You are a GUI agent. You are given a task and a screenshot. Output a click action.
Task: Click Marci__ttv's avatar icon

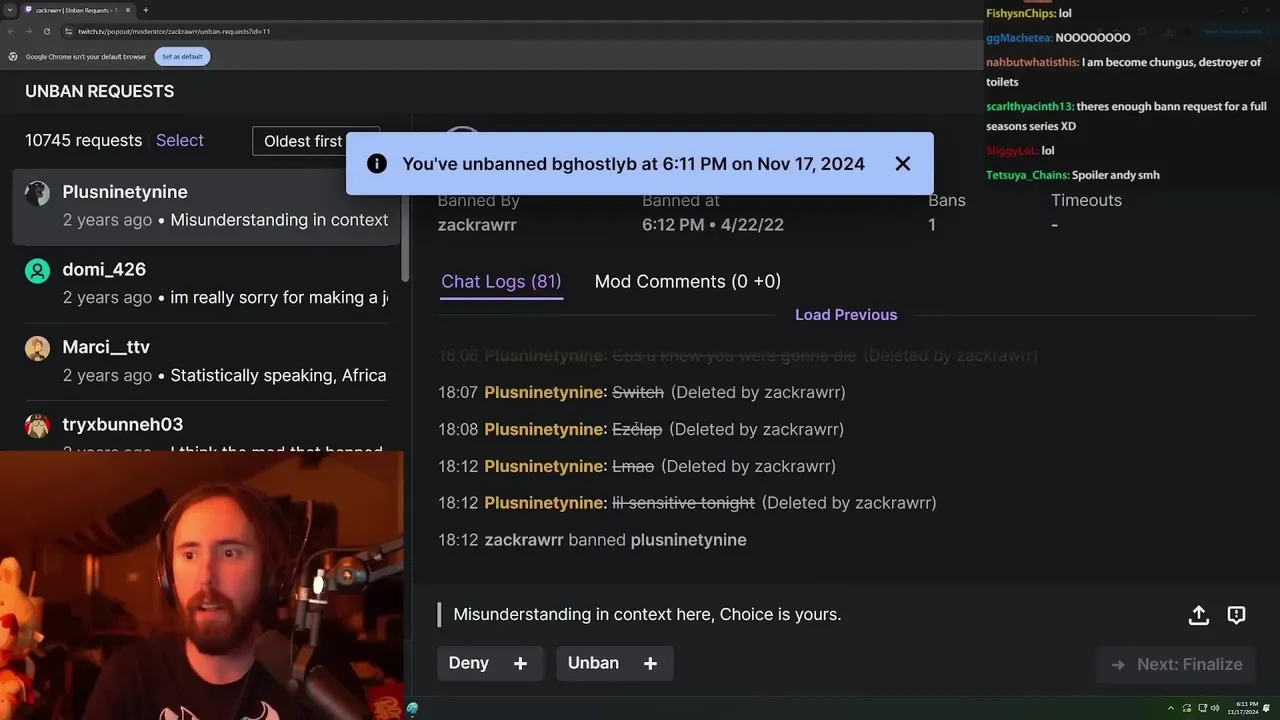[37, 348]
